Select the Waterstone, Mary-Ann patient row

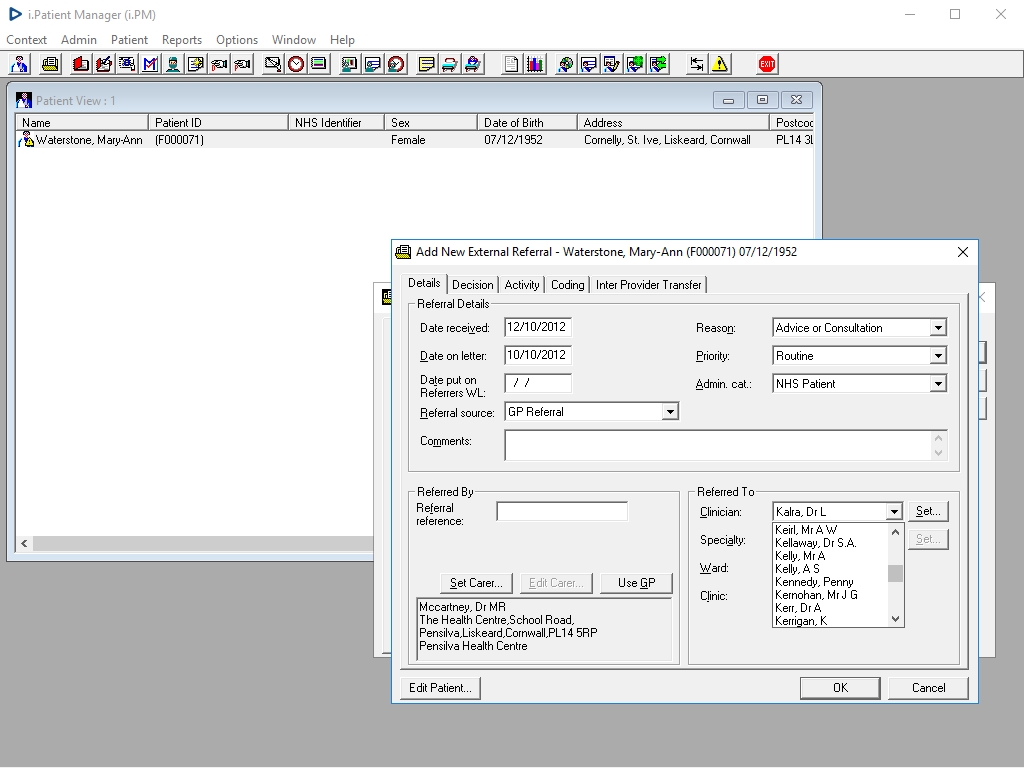point(415,140)
